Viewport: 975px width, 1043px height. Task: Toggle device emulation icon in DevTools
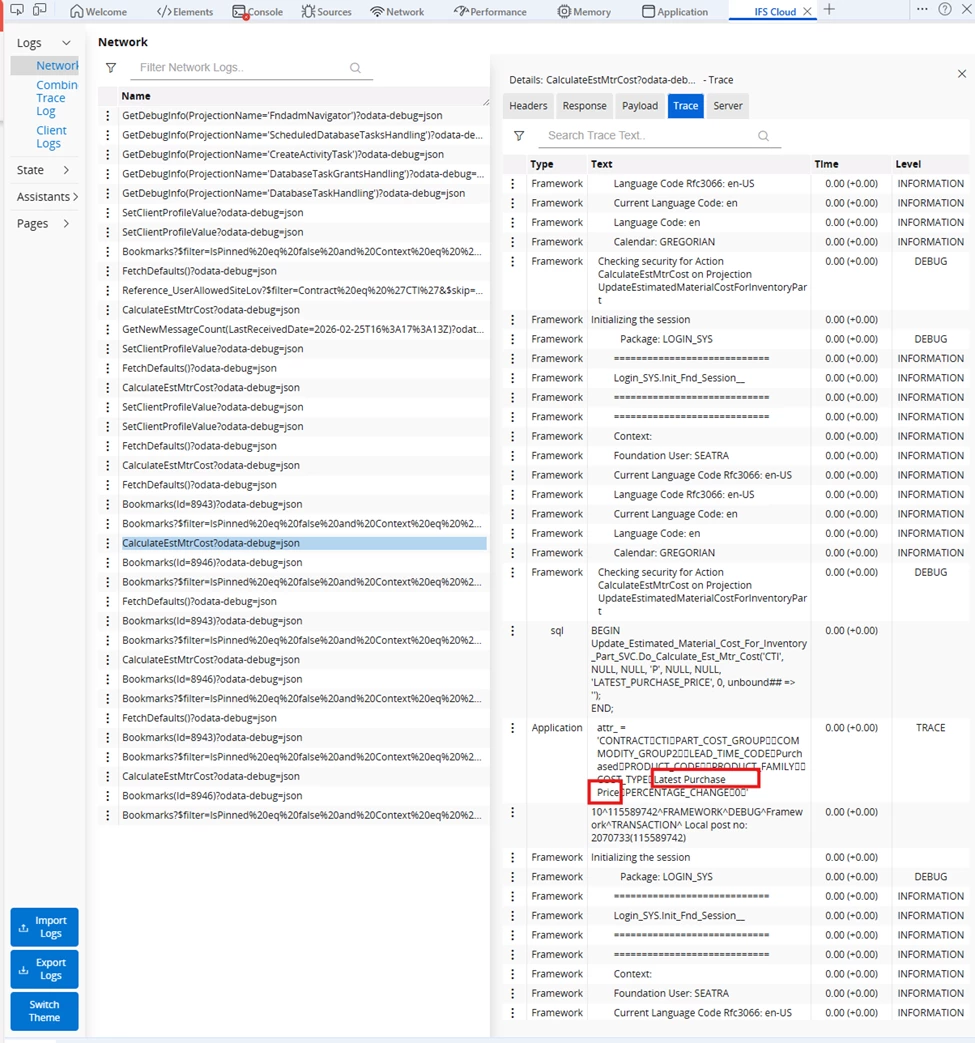click(40, 10)
